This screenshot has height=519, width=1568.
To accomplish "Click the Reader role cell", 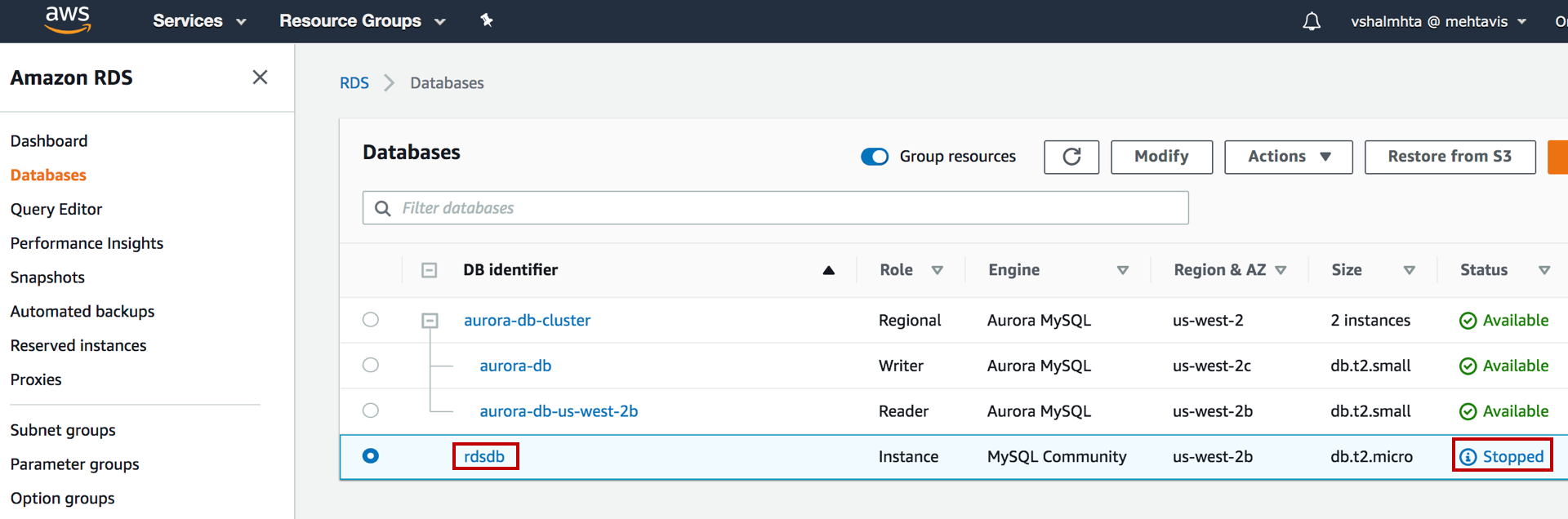I will pos(903,411).
